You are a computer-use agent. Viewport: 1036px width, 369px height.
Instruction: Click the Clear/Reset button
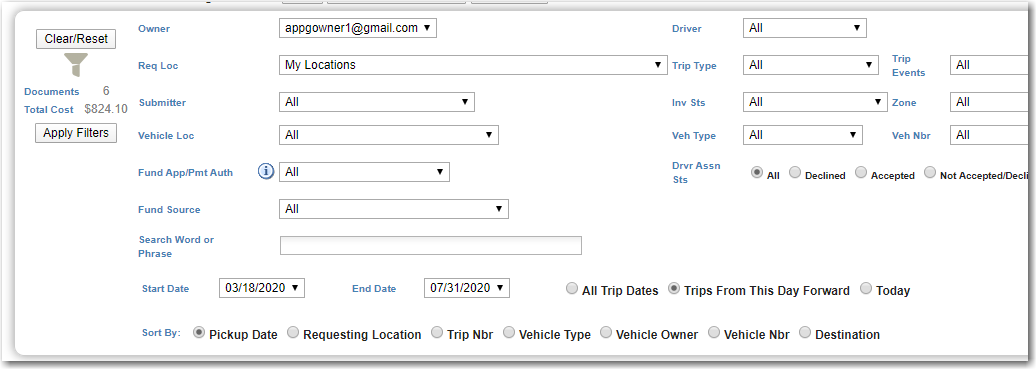tap(76, 39)
